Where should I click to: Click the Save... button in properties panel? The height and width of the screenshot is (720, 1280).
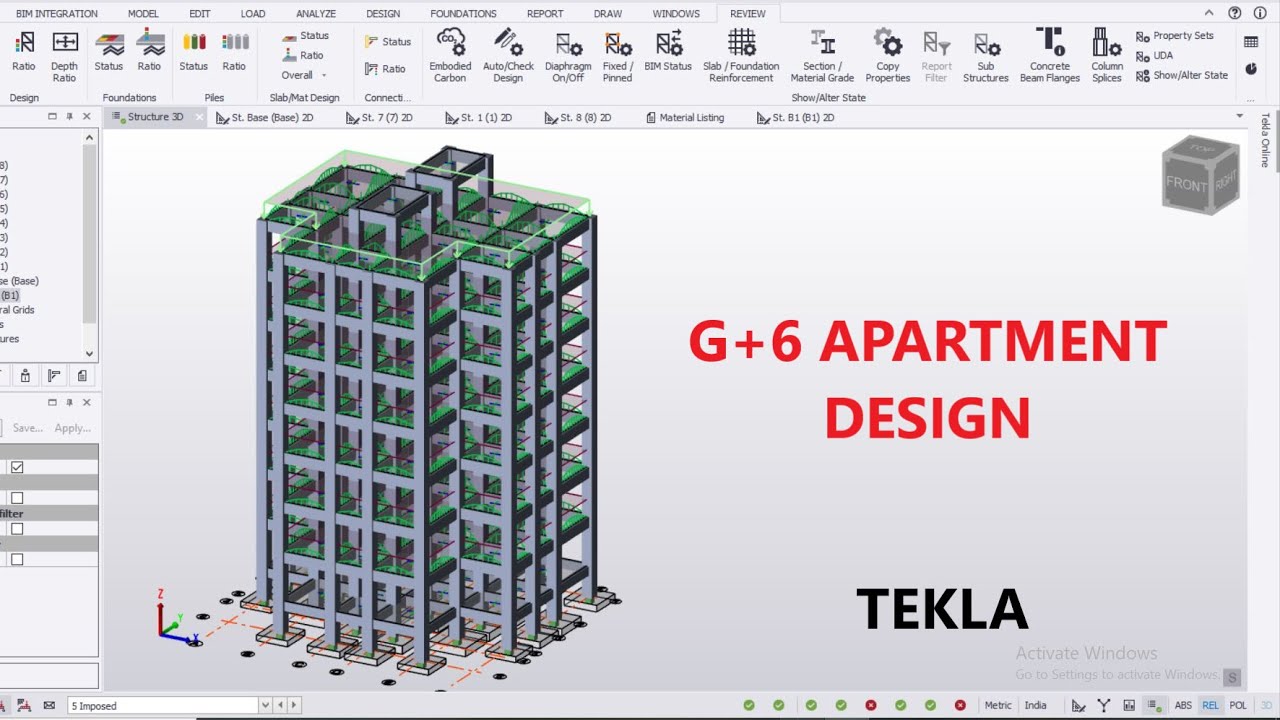(x=27, y=428)
